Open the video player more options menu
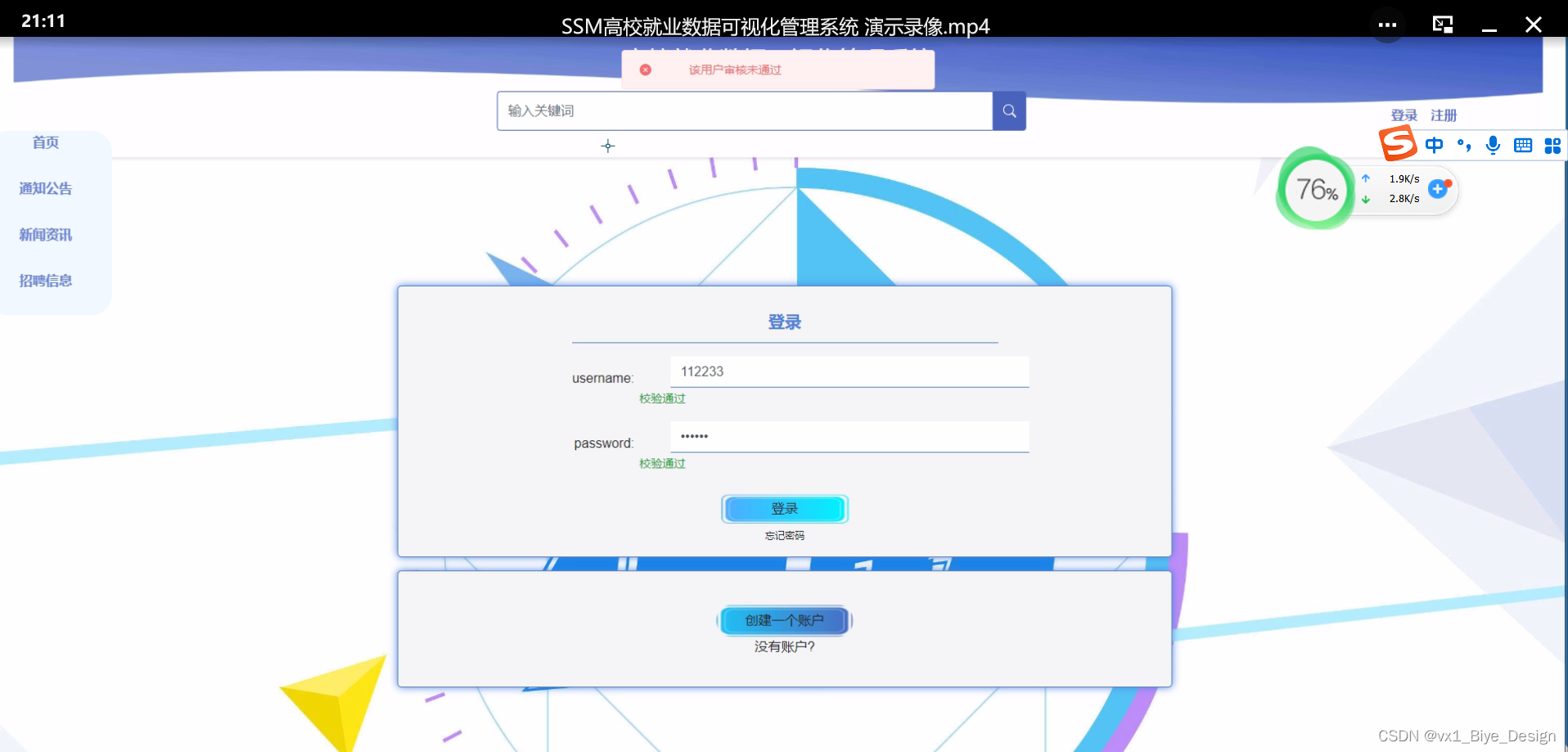This screenshot has height=752, width=1568. pyautogui.click(x=1387, y=25)
